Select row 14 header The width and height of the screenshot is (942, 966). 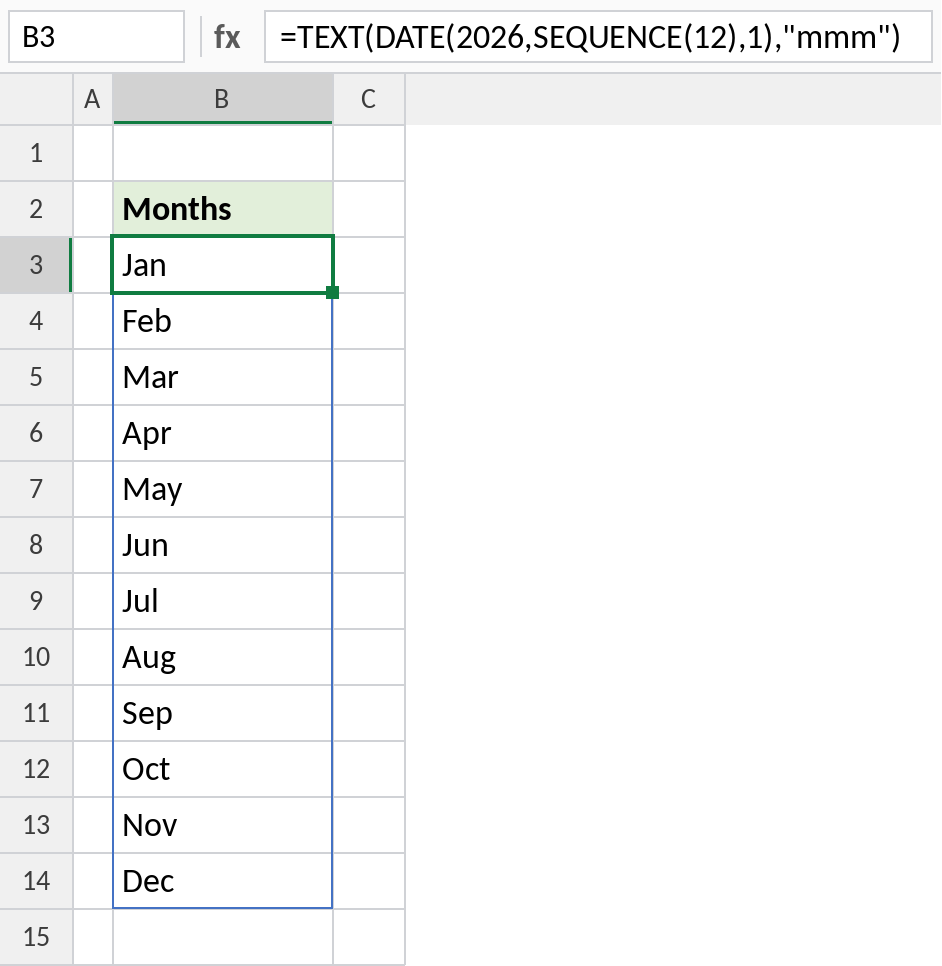[x=36, y=882]
